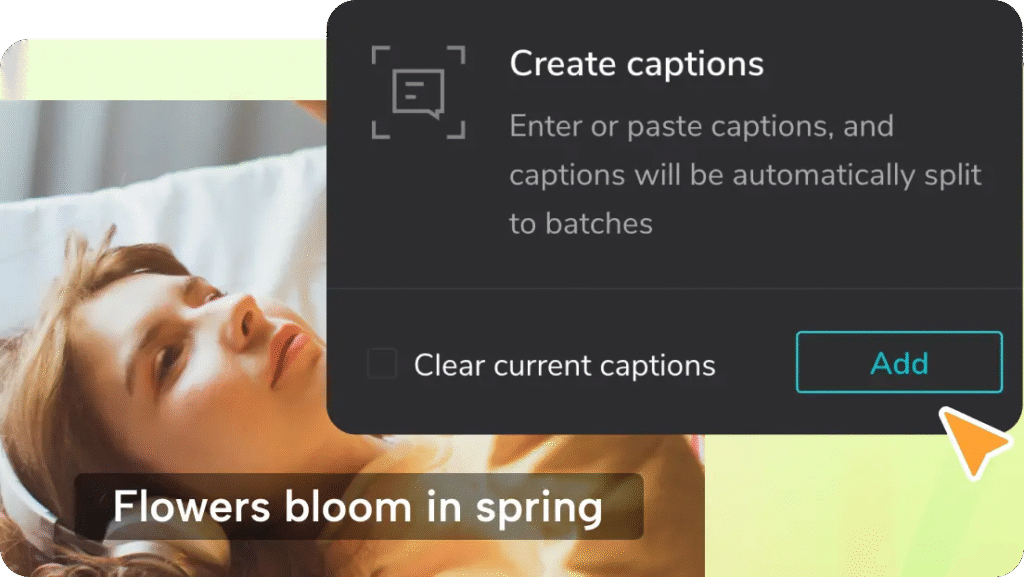This screenshot has width=1024, height=577.
Task: Click the word "Add" inside teal outlined button
Action: tap(899, 364)
